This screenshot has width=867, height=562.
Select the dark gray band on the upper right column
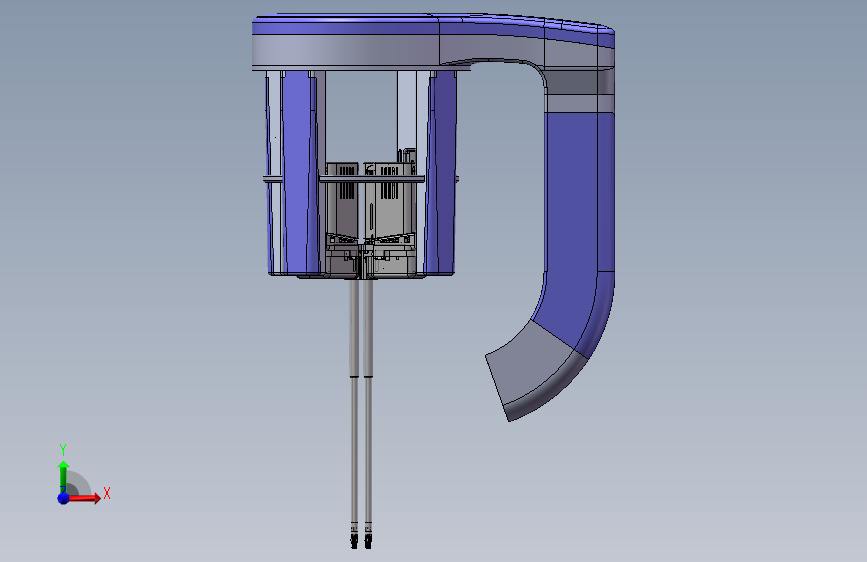click(x=578, y=82)
